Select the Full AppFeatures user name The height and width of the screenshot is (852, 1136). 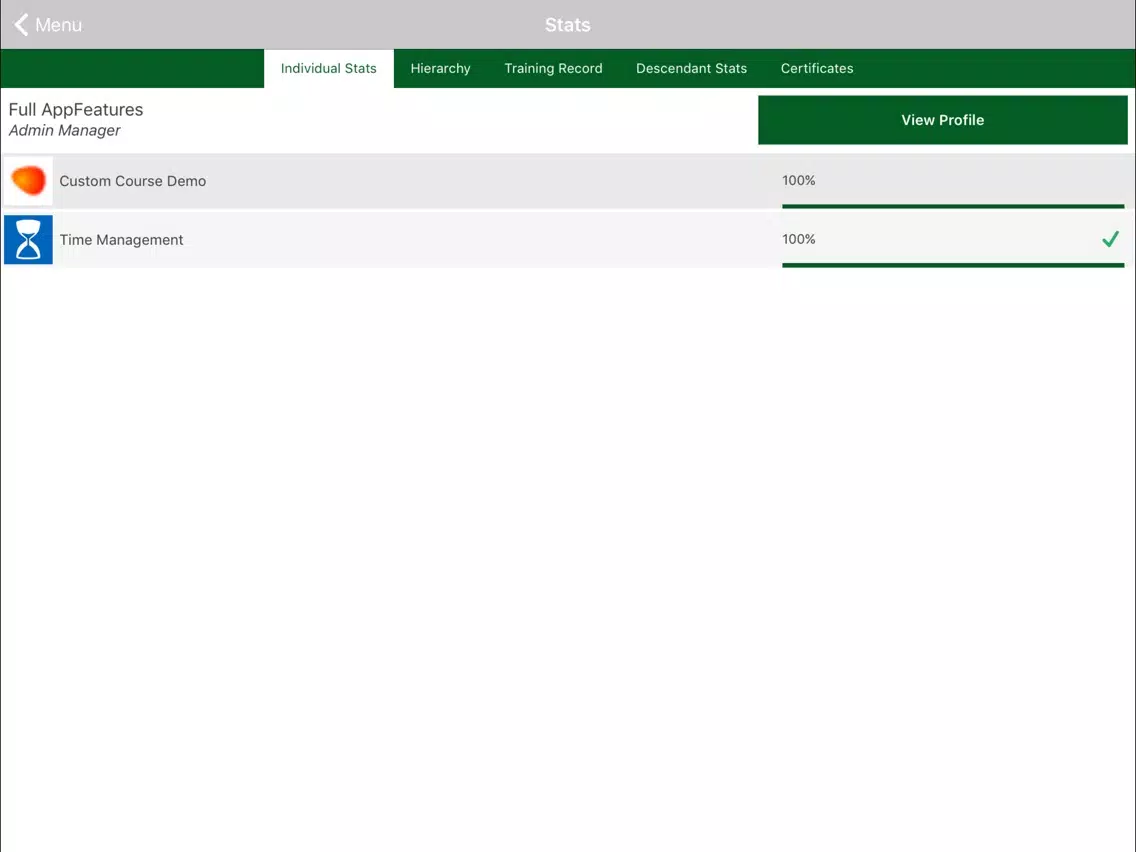(76, 109)
